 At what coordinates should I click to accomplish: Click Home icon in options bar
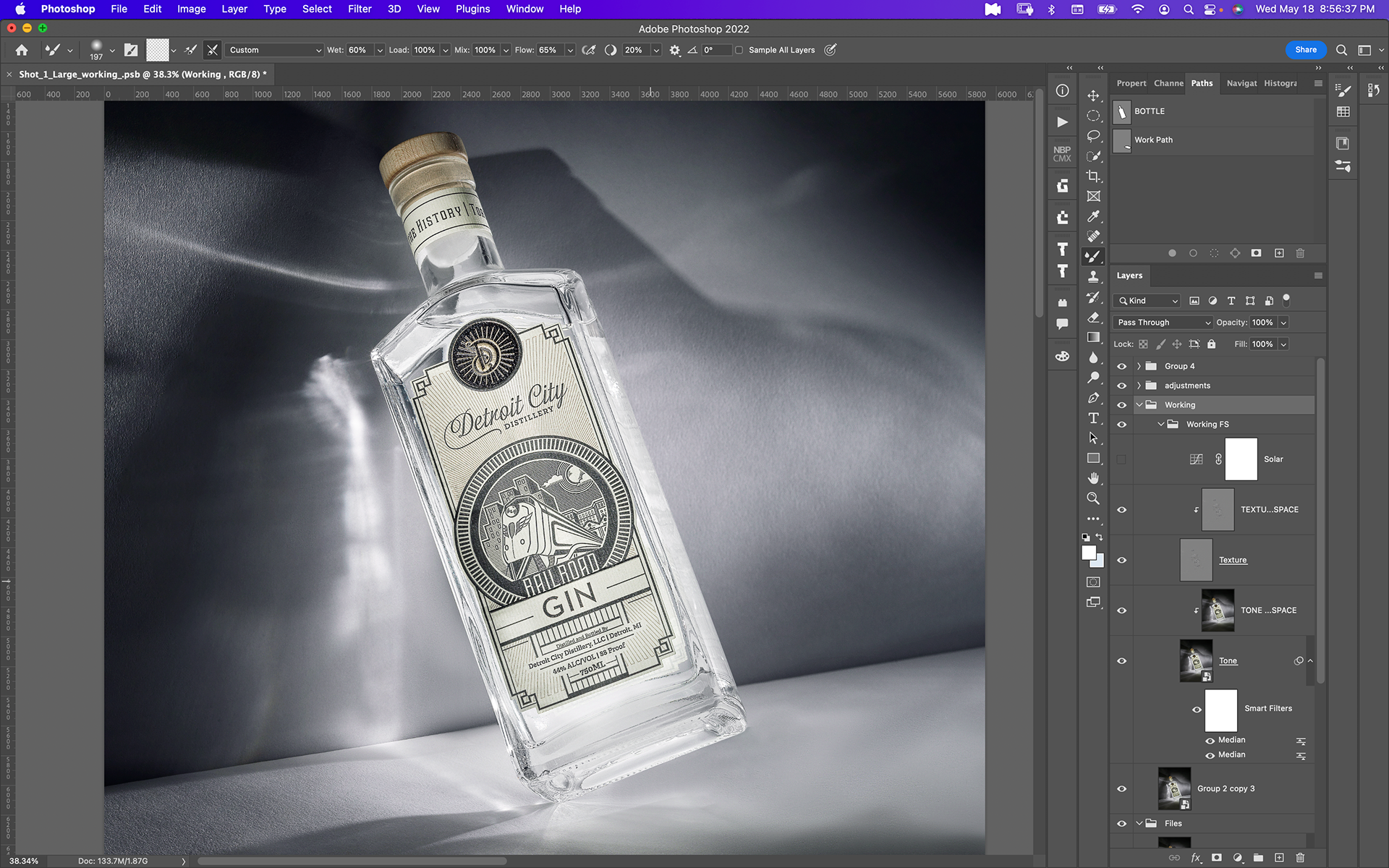click(22, 50)
